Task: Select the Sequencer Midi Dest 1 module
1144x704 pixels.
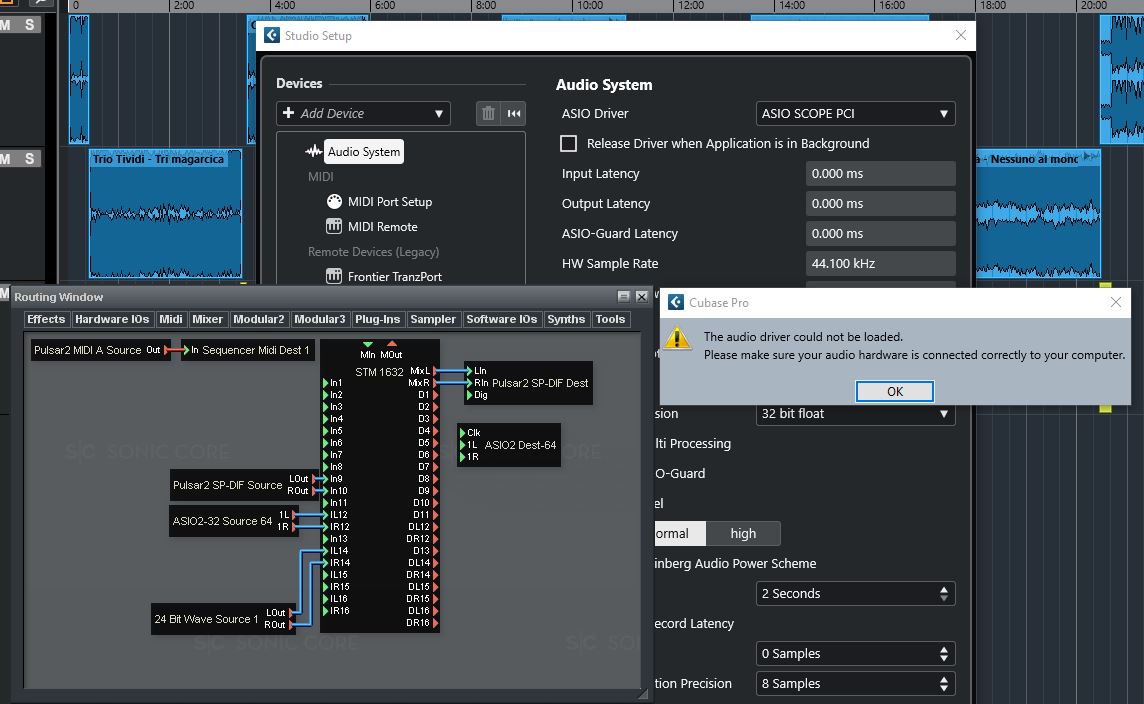Action: point(249,350)
